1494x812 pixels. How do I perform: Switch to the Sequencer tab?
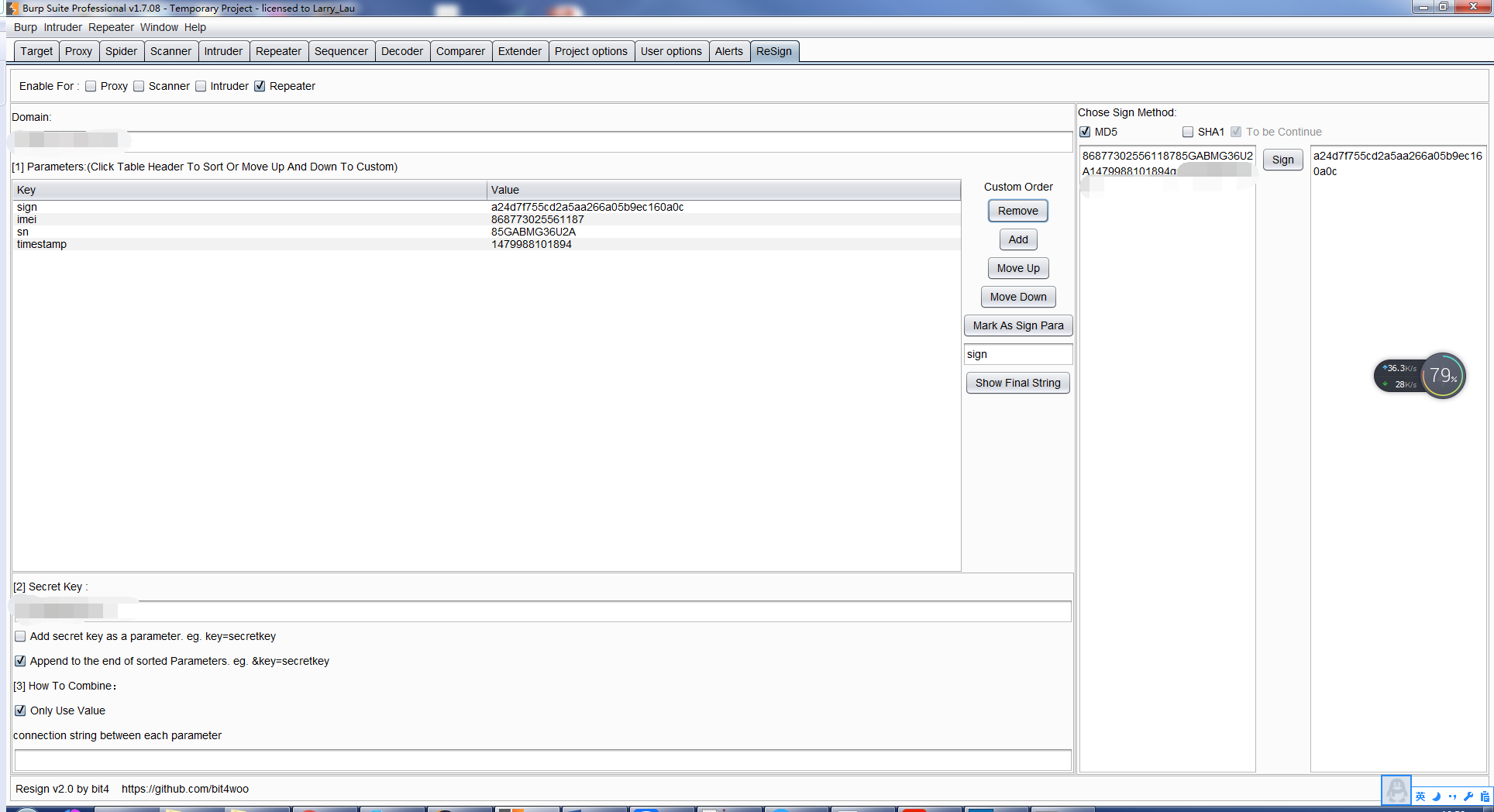[x=341, y=51]
